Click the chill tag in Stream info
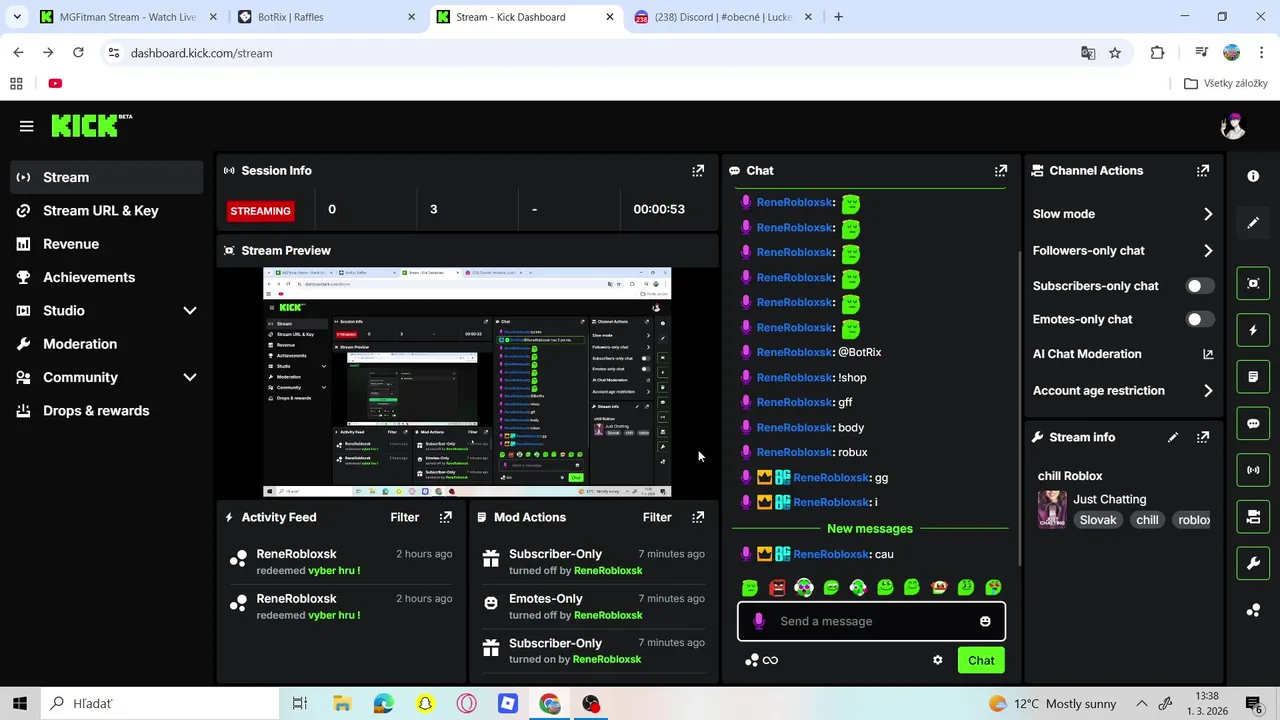This screenshot has width=1280, height=720. click(1147, 520)
